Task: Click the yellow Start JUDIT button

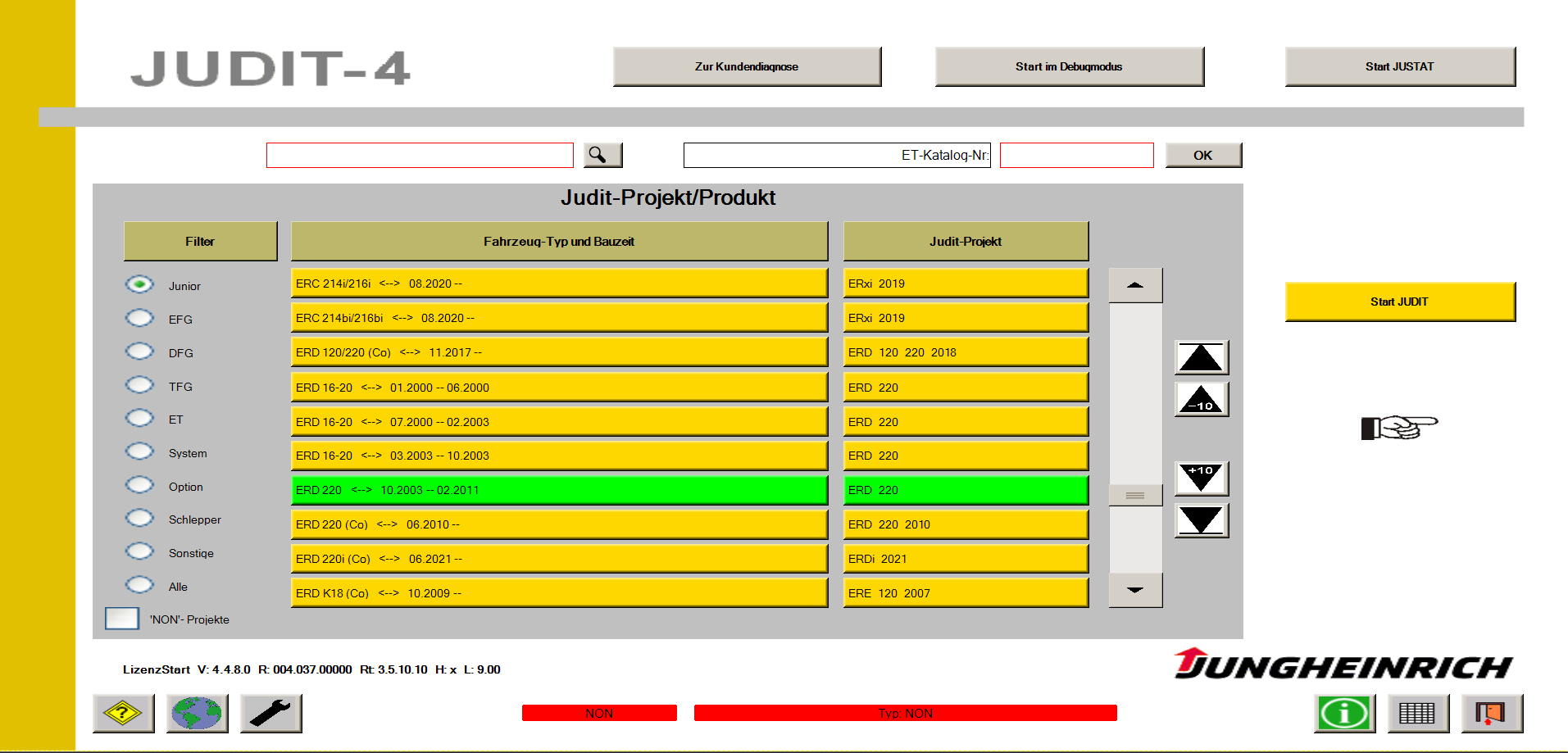Action: (x=1400, y=302)
